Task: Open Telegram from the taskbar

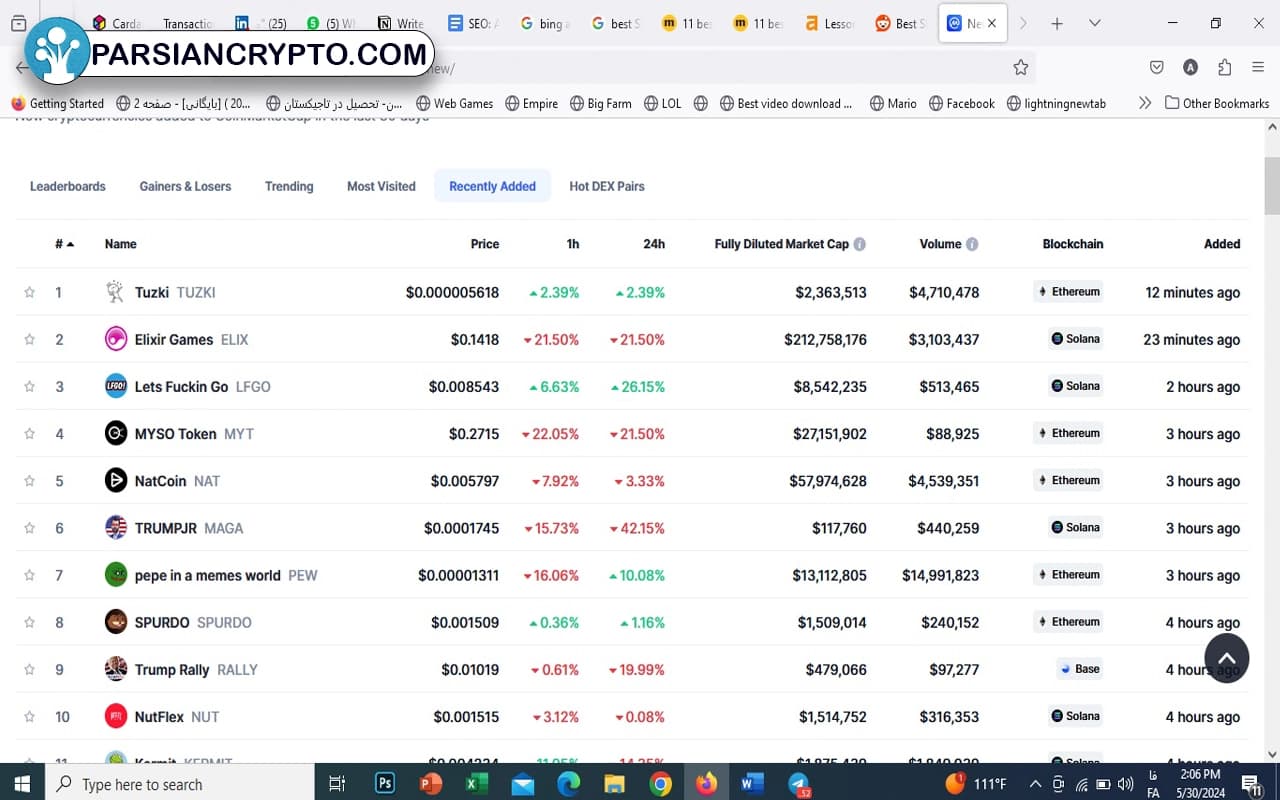Action: coord(799,783)
